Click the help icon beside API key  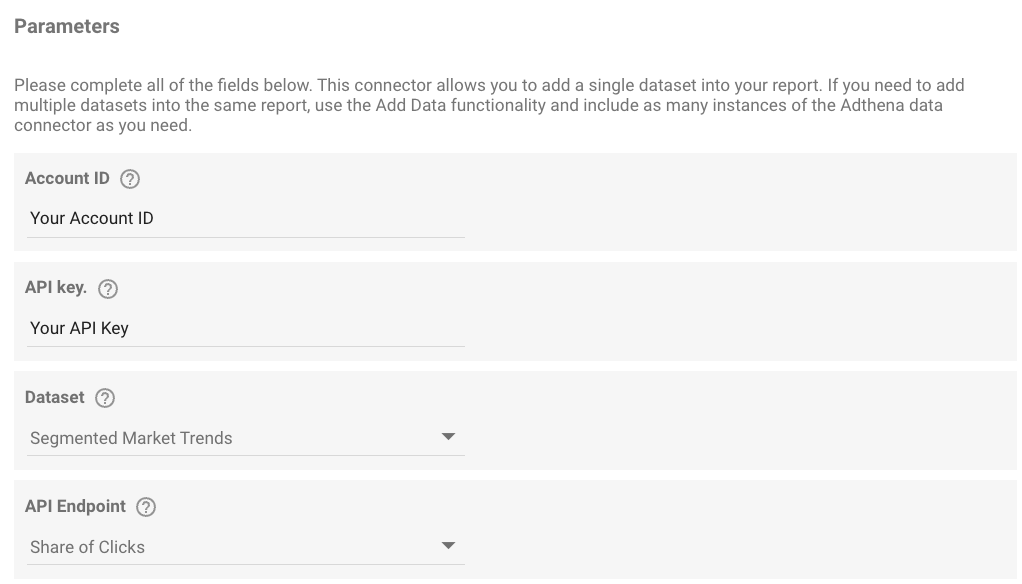point(108,289)
